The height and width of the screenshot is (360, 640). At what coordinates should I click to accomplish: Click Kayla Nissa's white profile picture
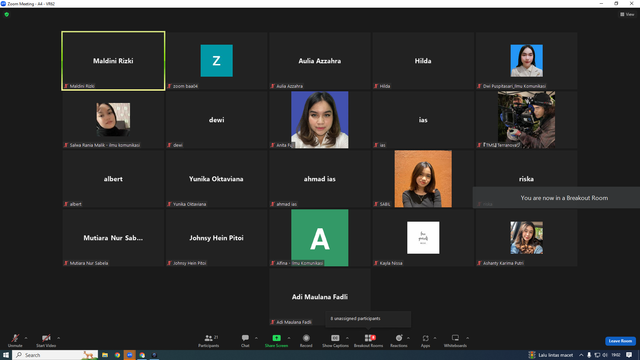tap(423, 238)
